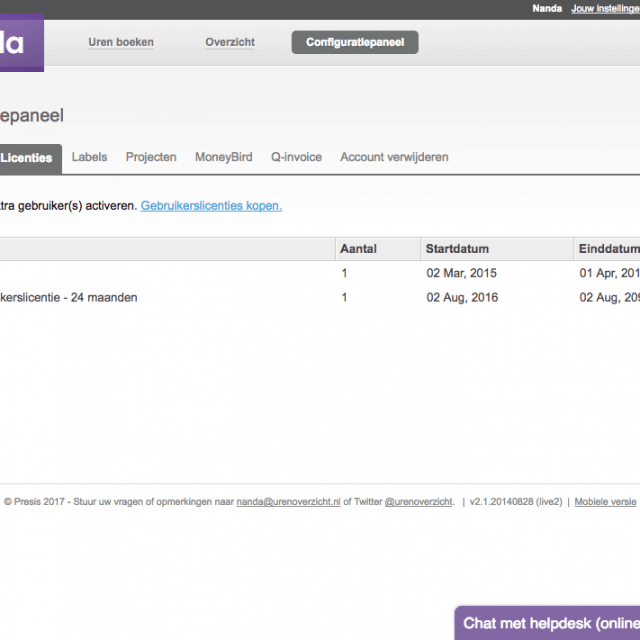This screenshot has width=640, height=640.
Task: Open the Account verwijderen tab
Action: click(394, 158)
